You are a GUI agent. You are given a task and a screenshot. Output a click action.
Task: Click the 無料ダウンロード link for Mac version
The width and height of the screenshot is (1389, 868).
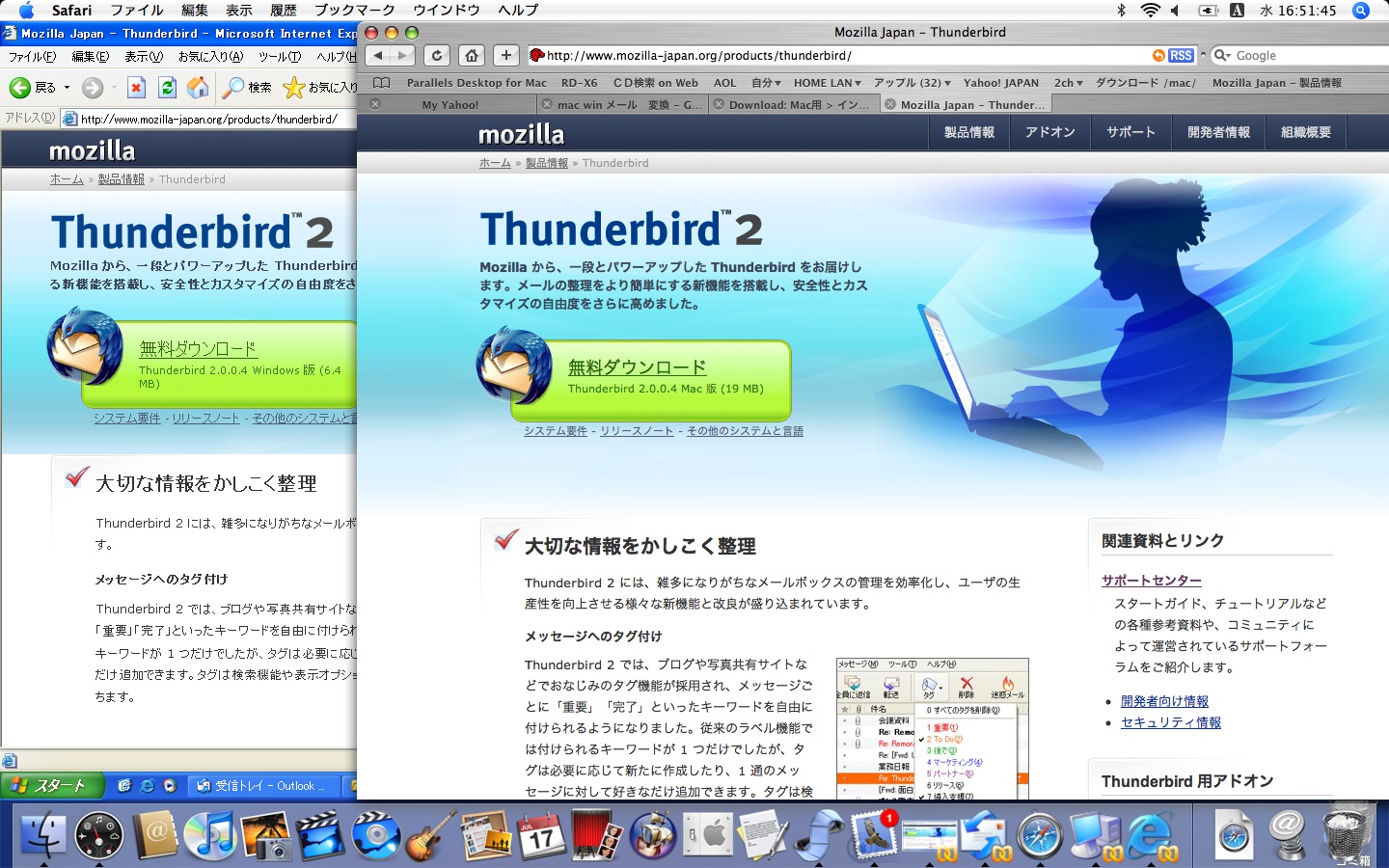(x=637, y=367)
